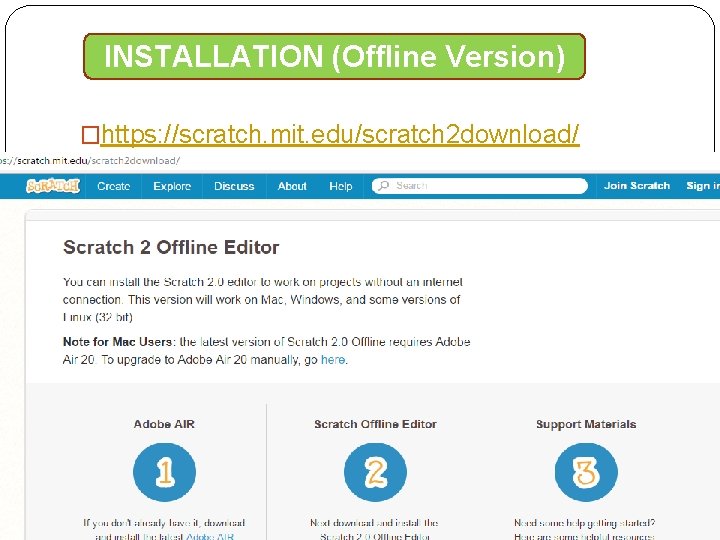The width and height of the screenshot is (720, 540).
Task: Click the Join Scratch link
Action: click(x=637, y=186)
